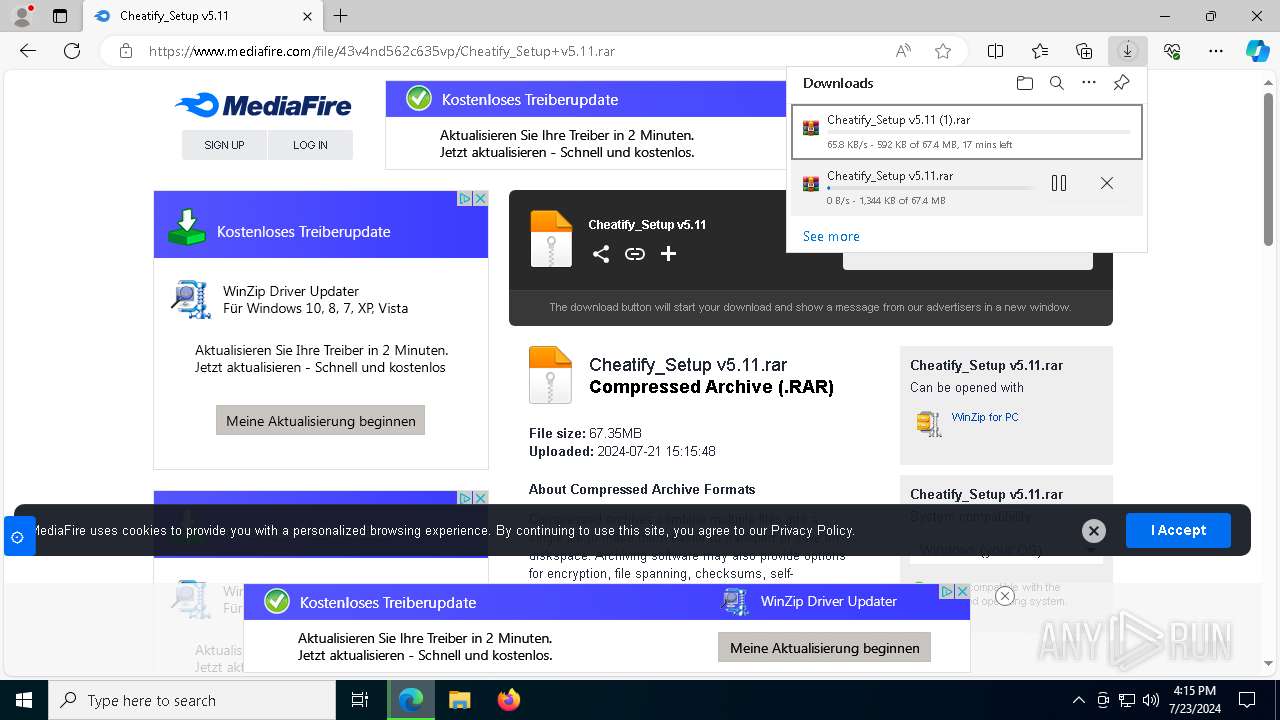Open Windows Start menu
1280x720 pixels.
24,700
